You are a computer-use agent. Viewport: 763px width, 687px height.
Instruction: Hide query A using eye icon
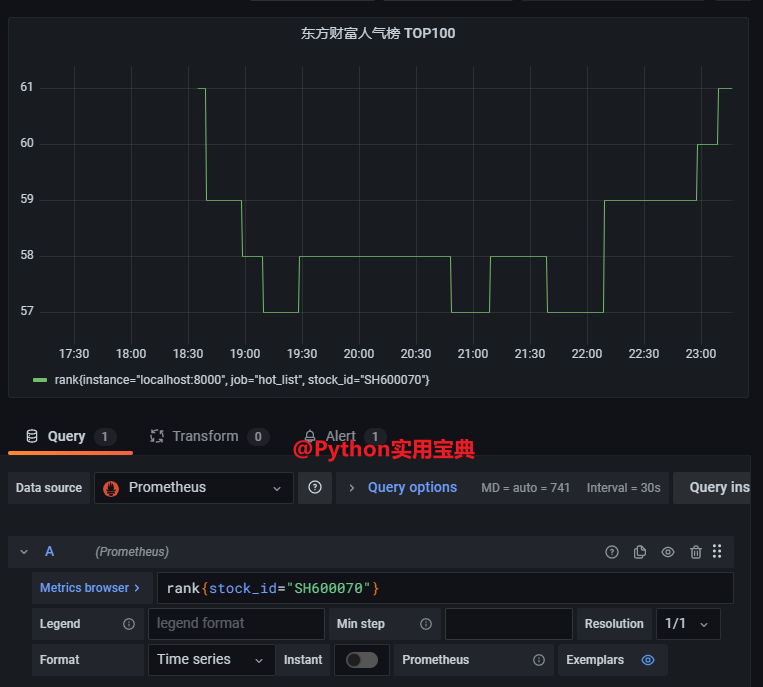pos(668,552)
